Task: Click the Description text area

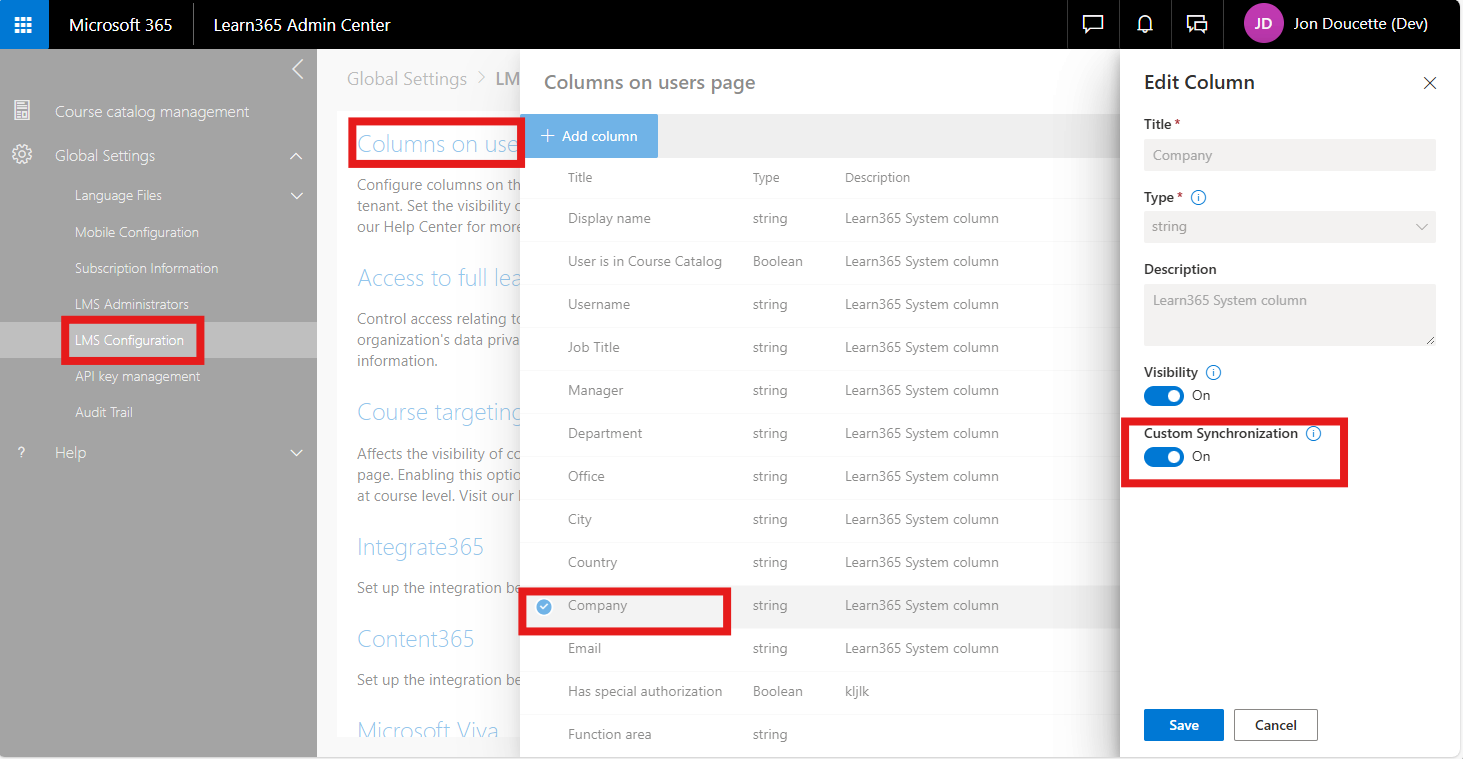Action: click(x=1290, y=315)
